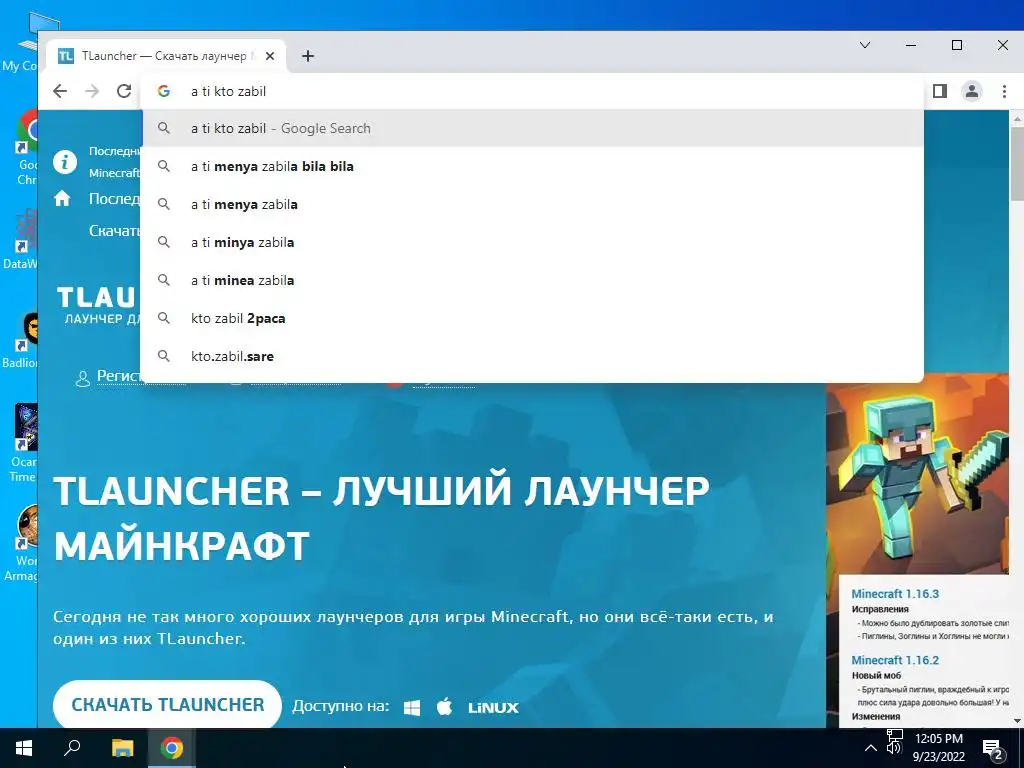Open the Chrome three-dot menu
The width and height of the screenshot is (1024, 768).
[1004, 91]
